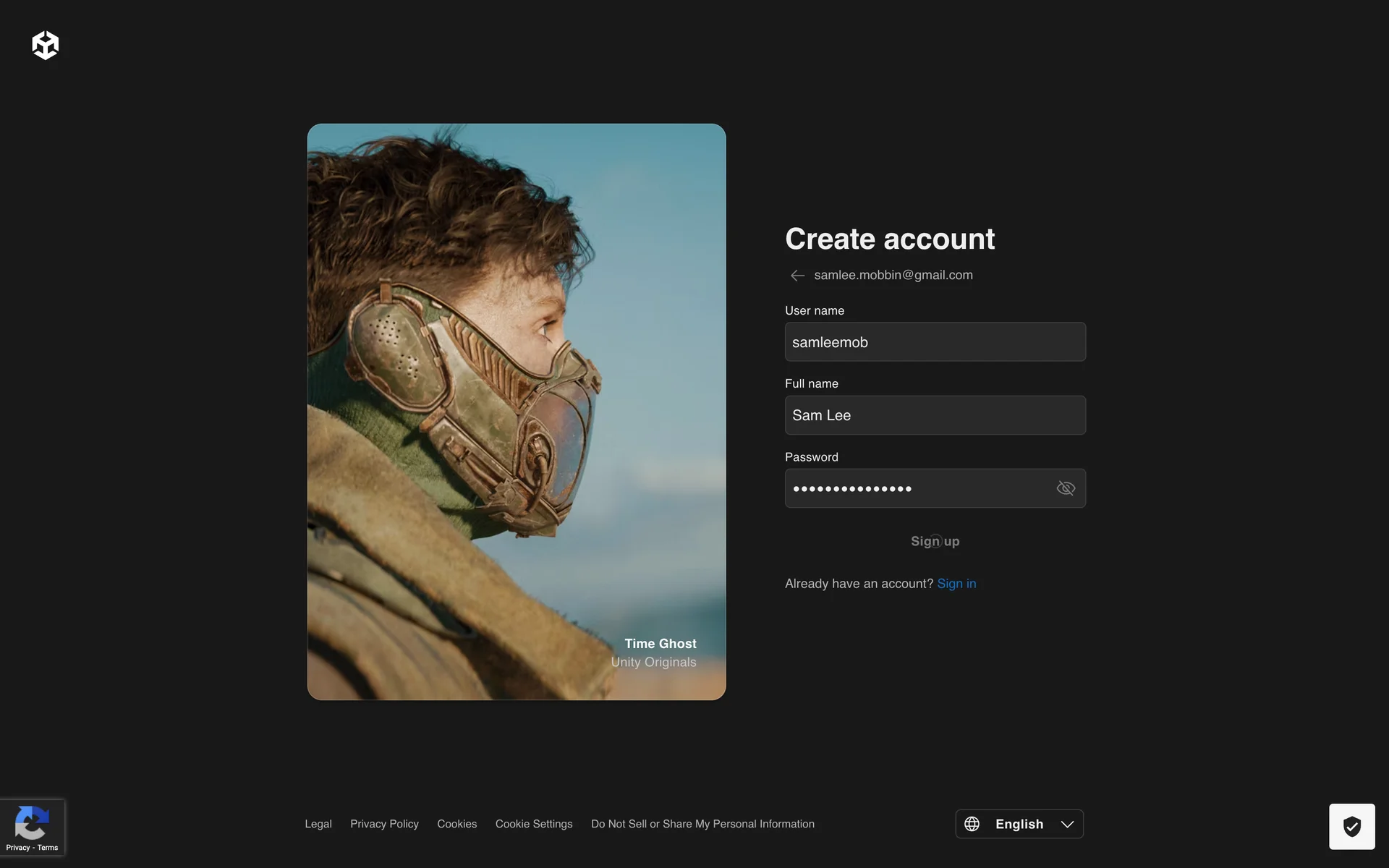Open the privacy shield badge icon
The image size is (1389, 868).
point(1351,826)
